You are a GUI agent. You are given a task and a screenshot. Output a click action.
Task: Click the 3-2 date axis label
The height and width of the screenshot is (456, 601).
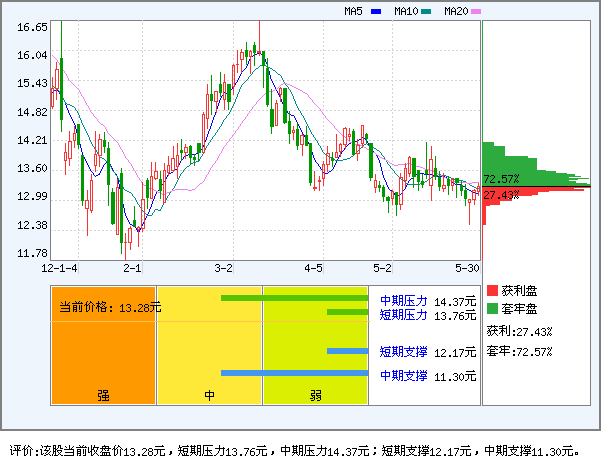pyautogui.click(x=223, y=268)
